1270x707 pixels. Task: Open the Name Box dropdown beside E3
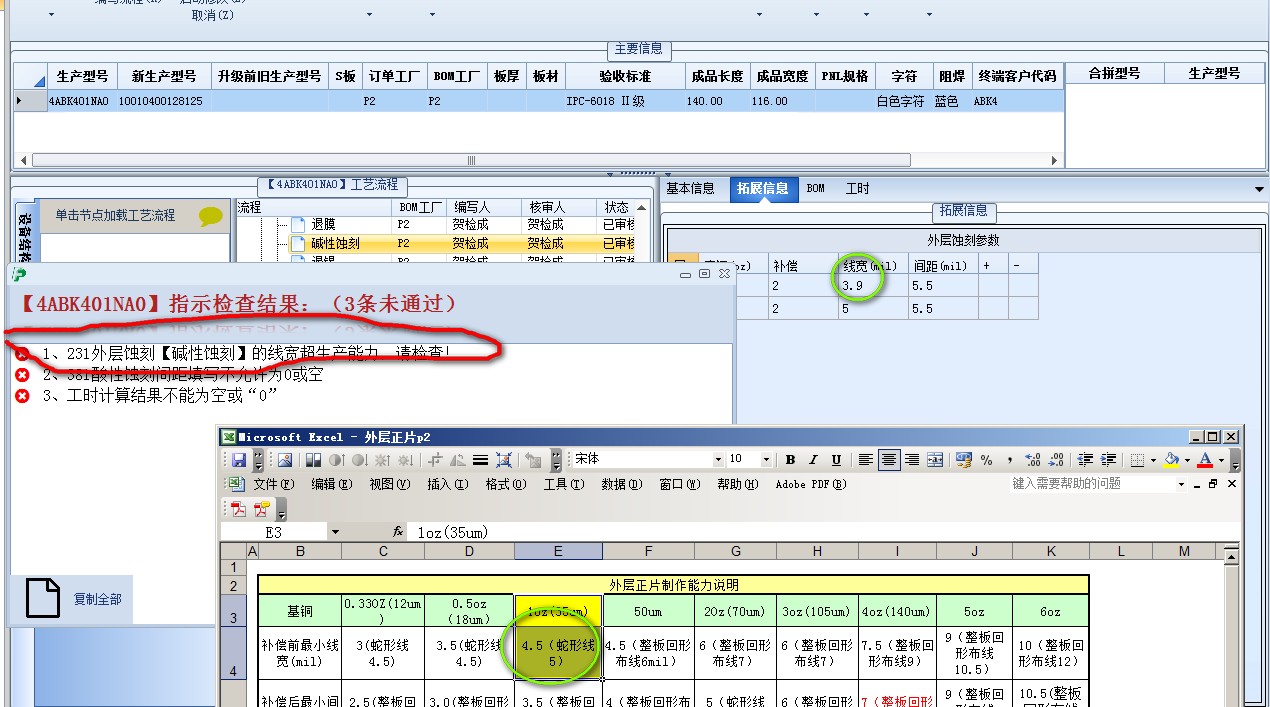click(335, 532)
